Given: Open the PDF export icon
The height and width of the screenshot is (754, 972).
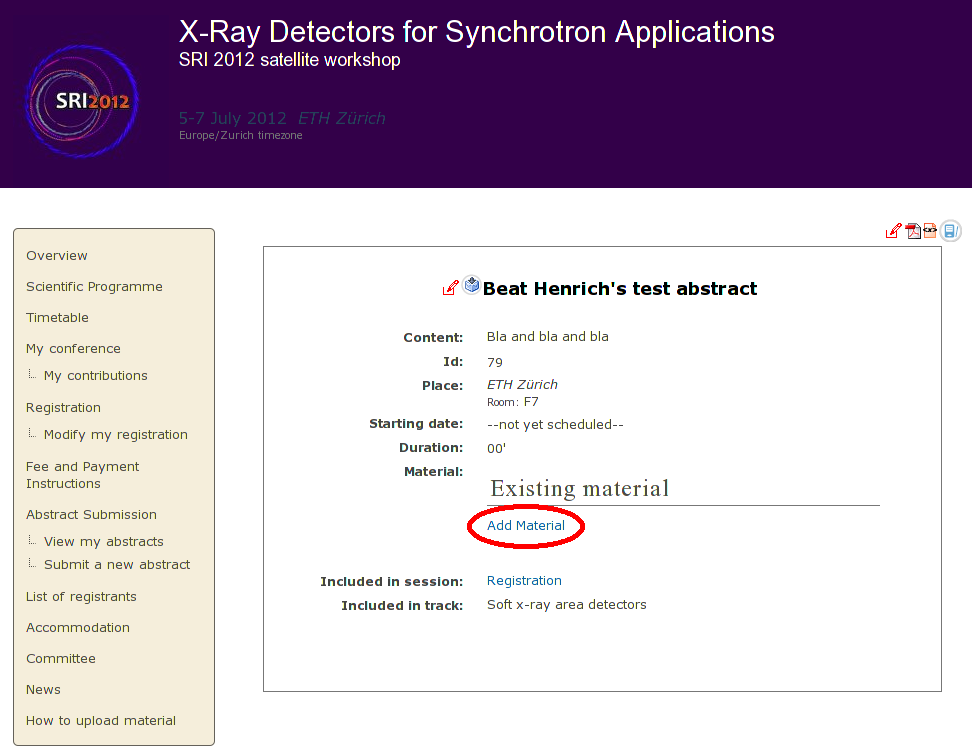Looking at the screenshot, I should pyautogui.click(x=913, y=231).
